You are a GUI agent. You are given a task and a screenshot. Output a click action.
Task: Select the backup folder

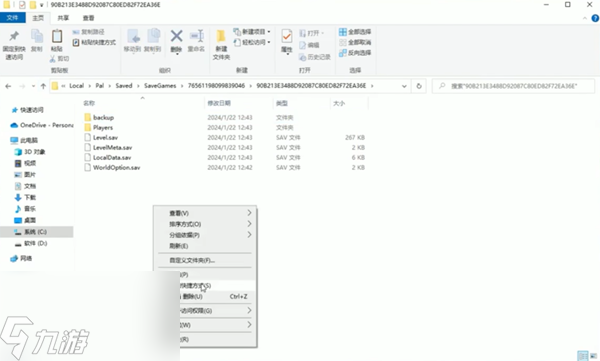tap(103, 118)
